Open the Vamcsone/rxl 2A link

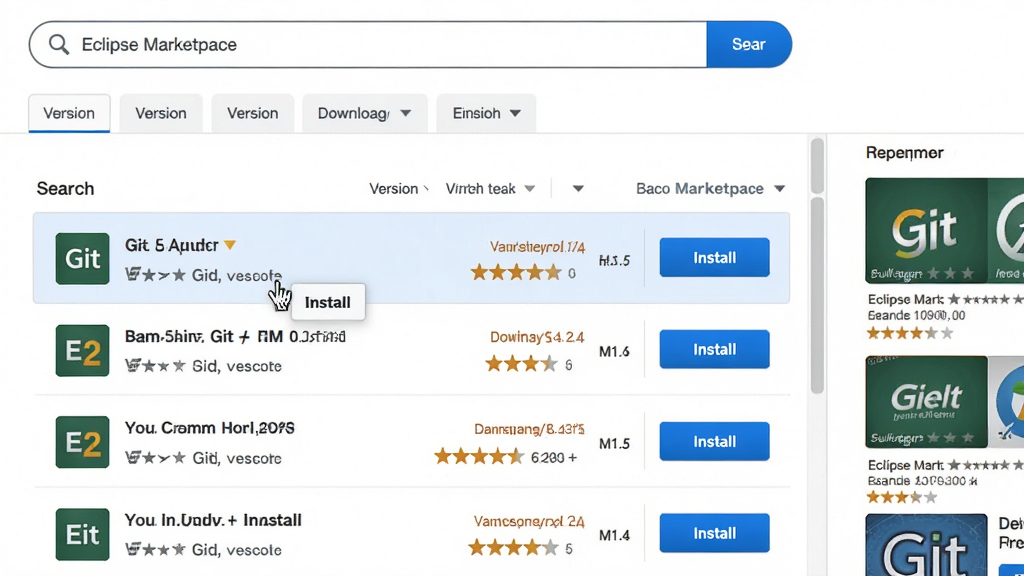529,521
